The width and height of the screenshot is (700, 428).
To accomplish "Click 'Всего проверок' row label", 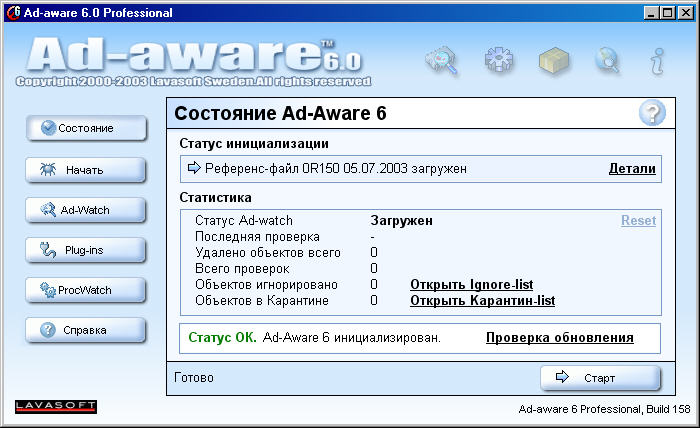I will [242, 269].
